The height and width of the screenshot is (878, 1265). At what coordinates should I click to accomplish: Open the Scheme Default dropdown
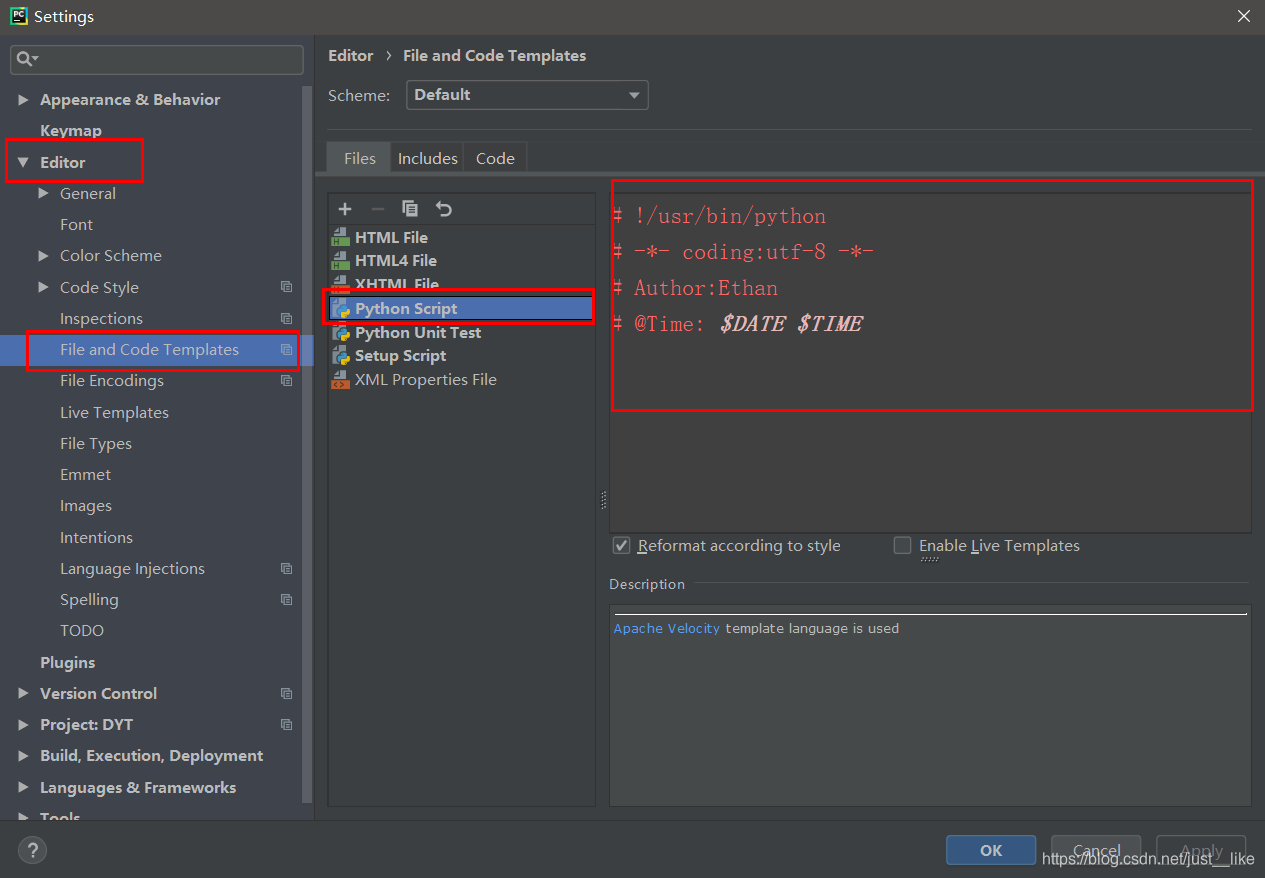527,95
